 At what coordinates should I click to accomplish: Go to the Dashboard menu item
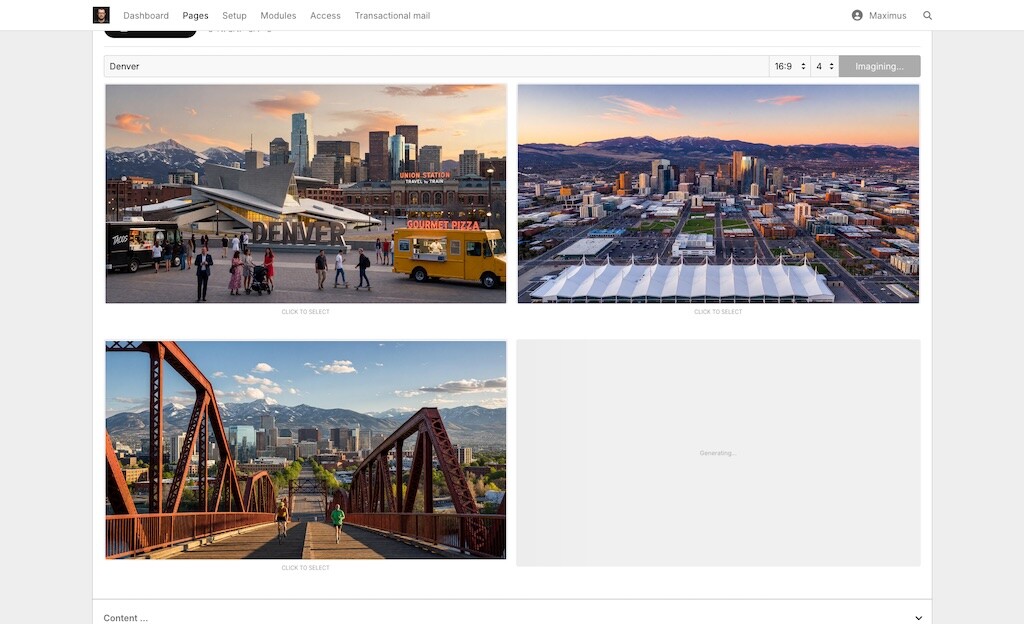(146, 16)
